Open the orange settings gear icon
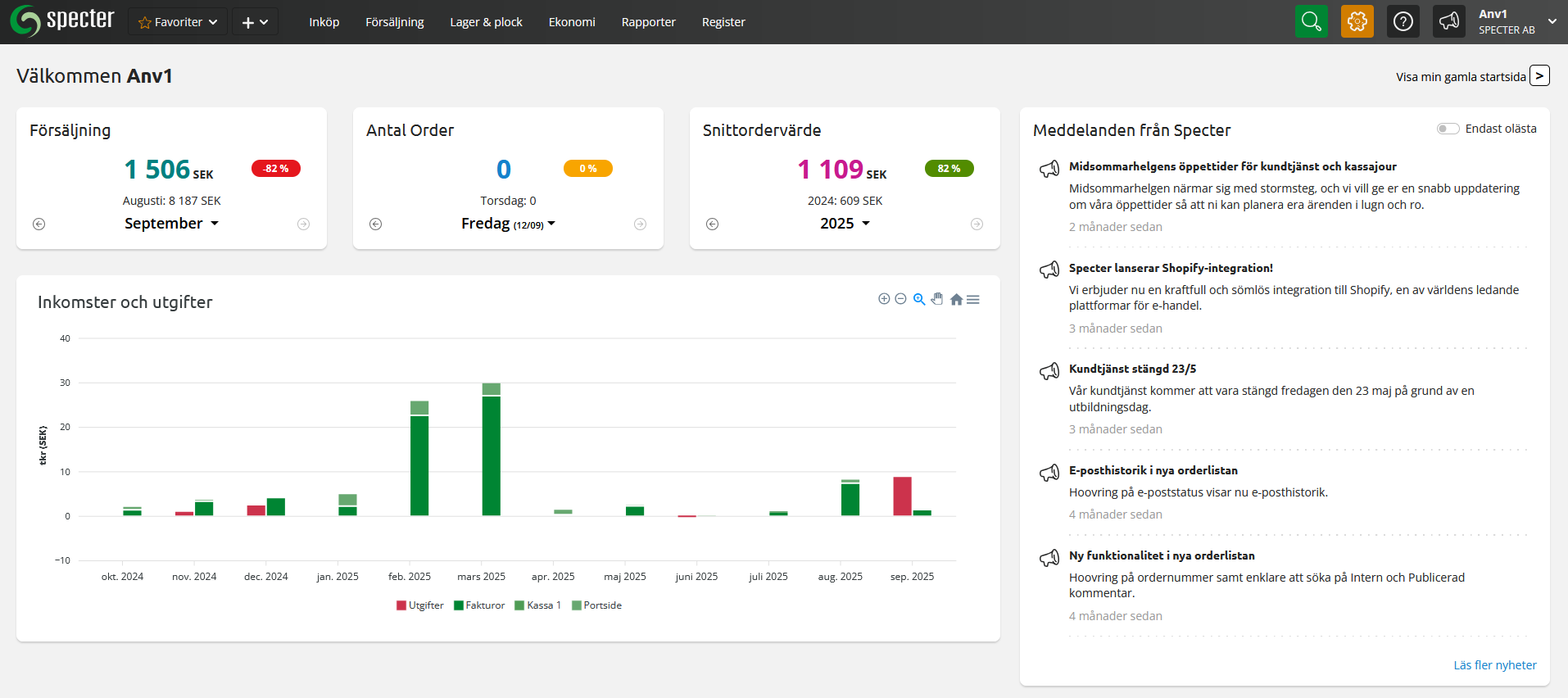Viewport: 1568px width, 698px height. click(1357, 21)
